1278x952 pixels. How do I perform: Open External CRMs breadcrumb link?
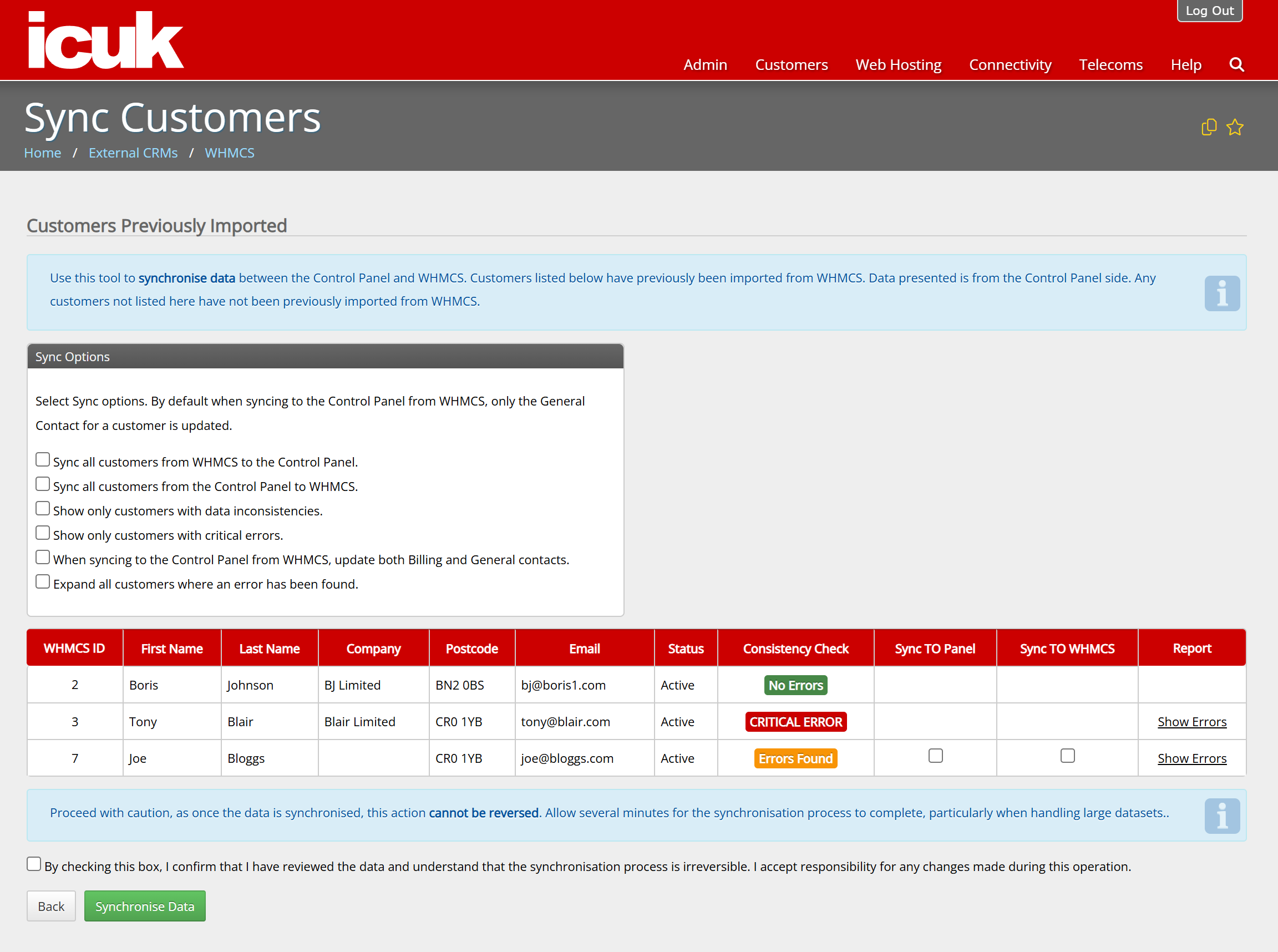133,153
